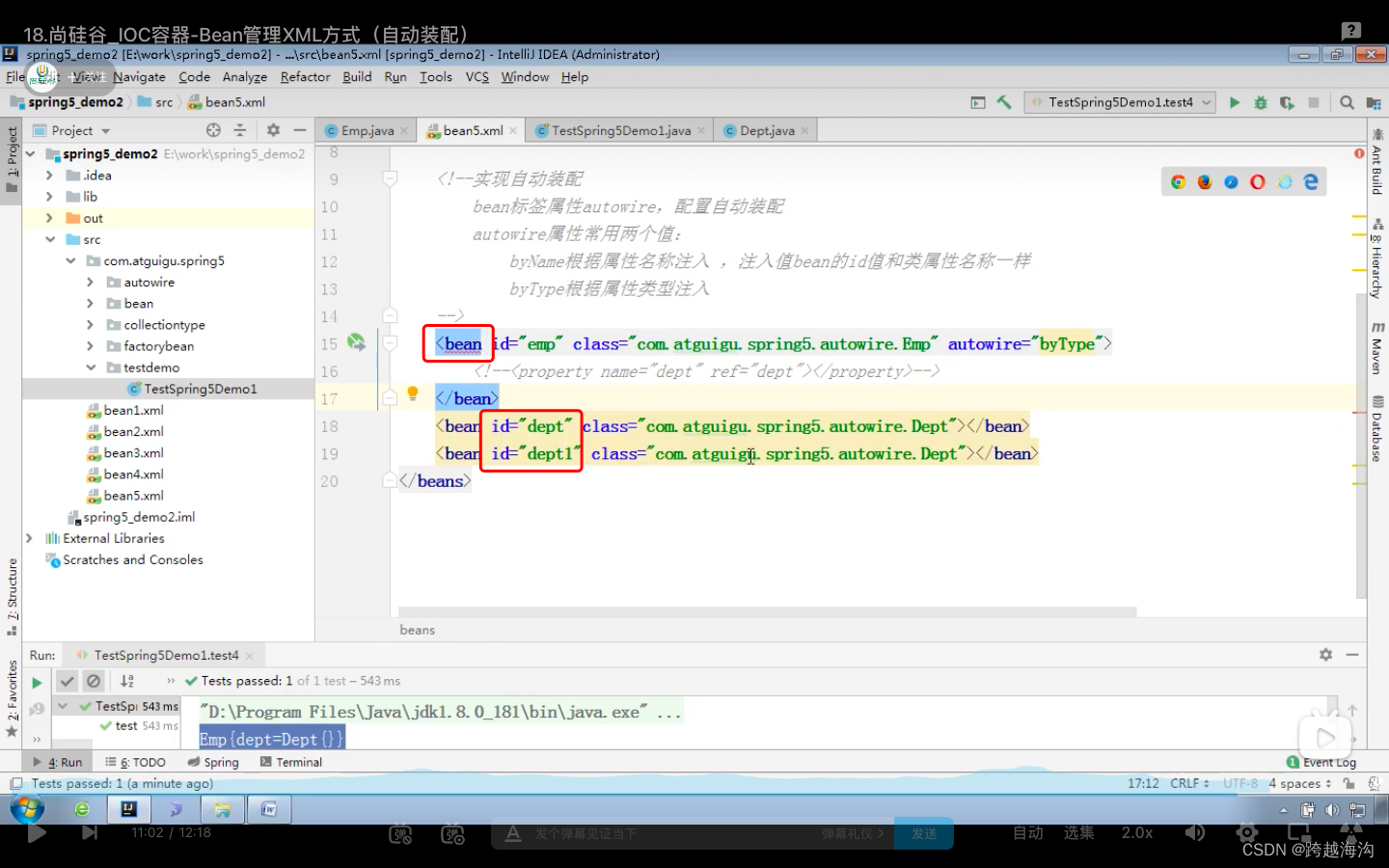1389x868 pixels.
Task: Toggle danmaku display icon in video player
Action: pyautogui.click(x=400, y=833)
